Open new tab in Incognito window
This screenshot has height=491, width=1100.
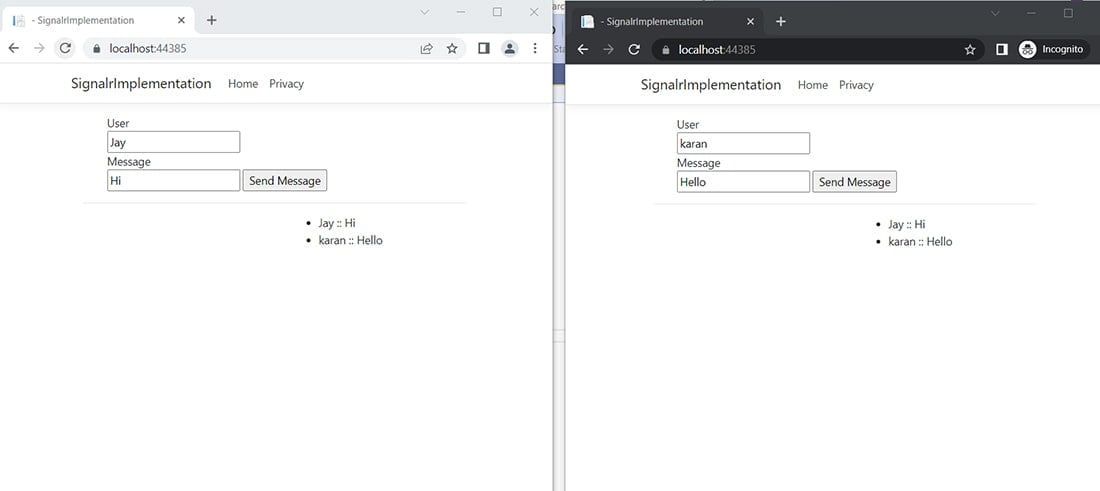click(780, 21)
